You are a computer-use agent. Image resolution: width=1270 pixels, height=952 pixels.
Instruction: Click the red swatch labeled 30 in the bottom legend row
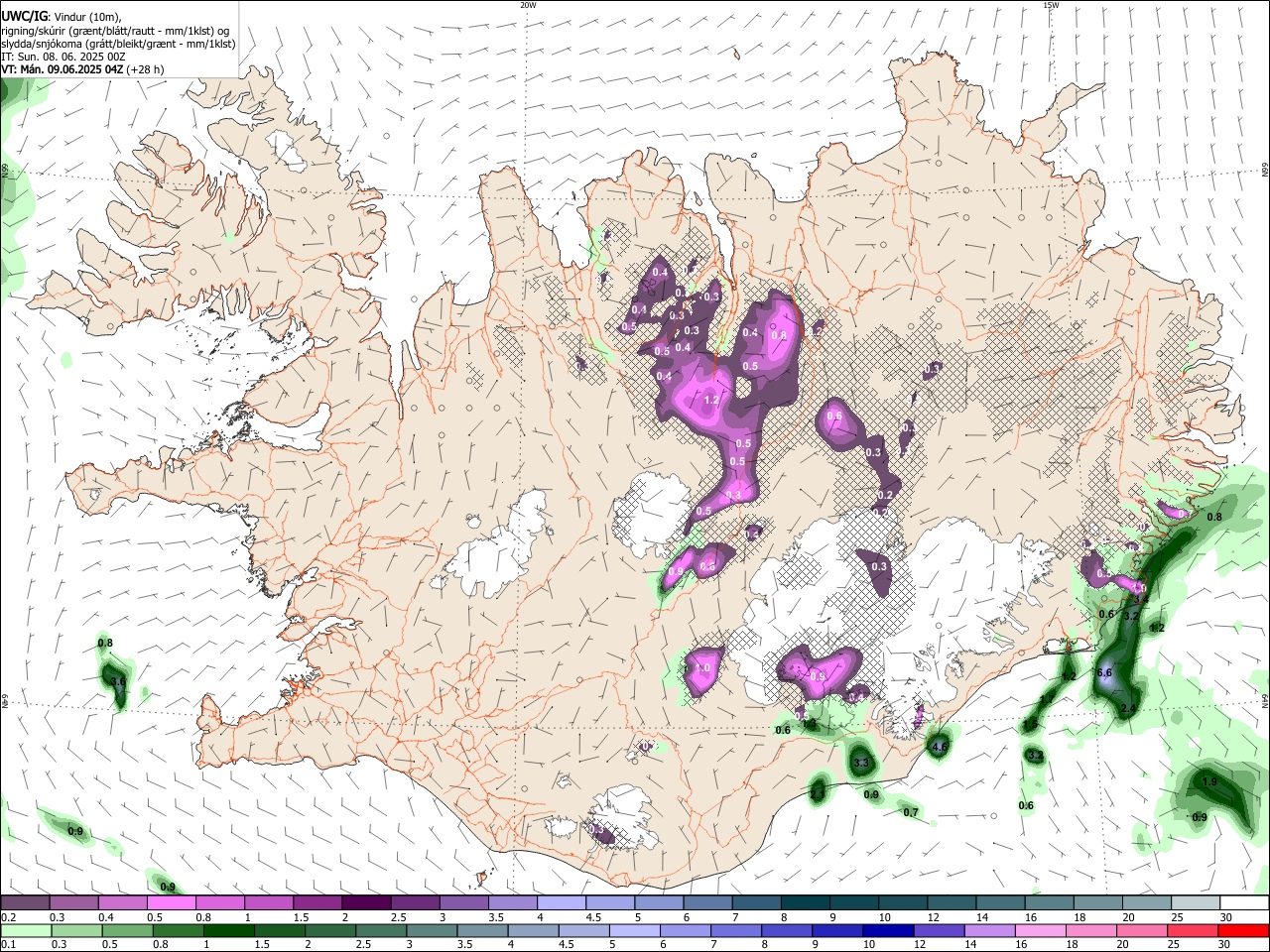(x=1242, y=930)
